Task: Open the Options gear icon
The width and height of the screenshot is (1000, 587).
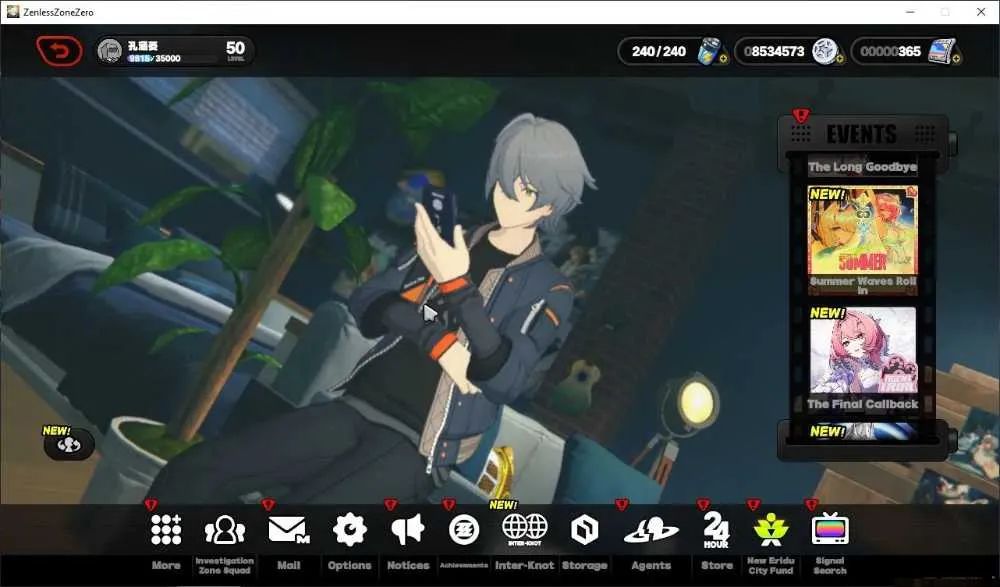Action: (349, 530)
